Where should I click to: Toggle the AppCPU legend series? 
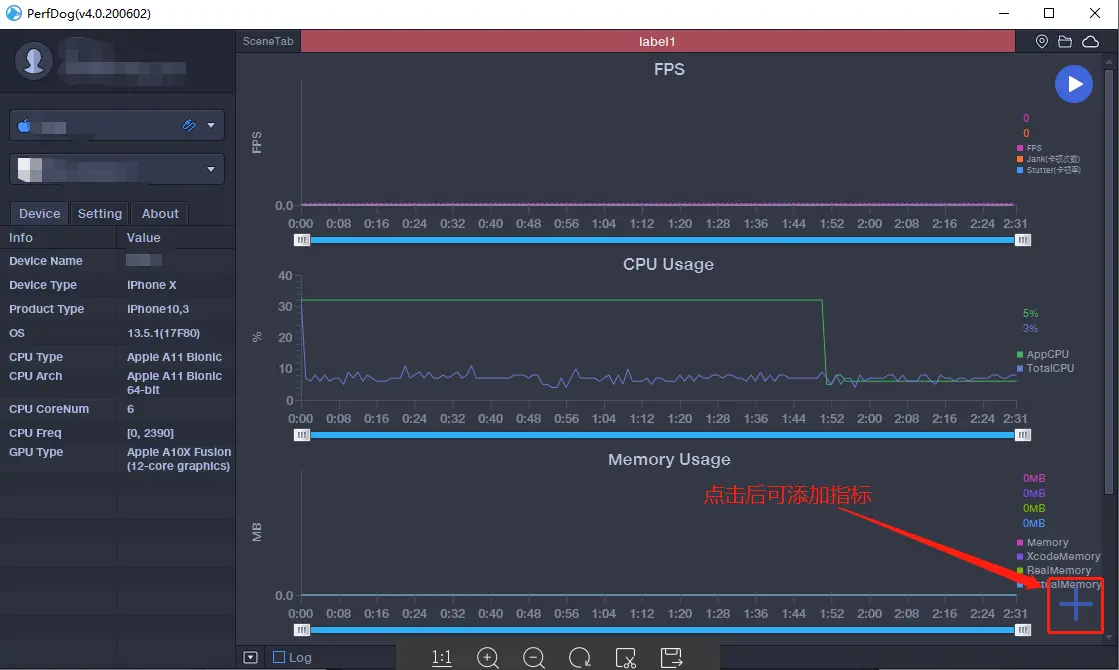tap(1043, 354)
